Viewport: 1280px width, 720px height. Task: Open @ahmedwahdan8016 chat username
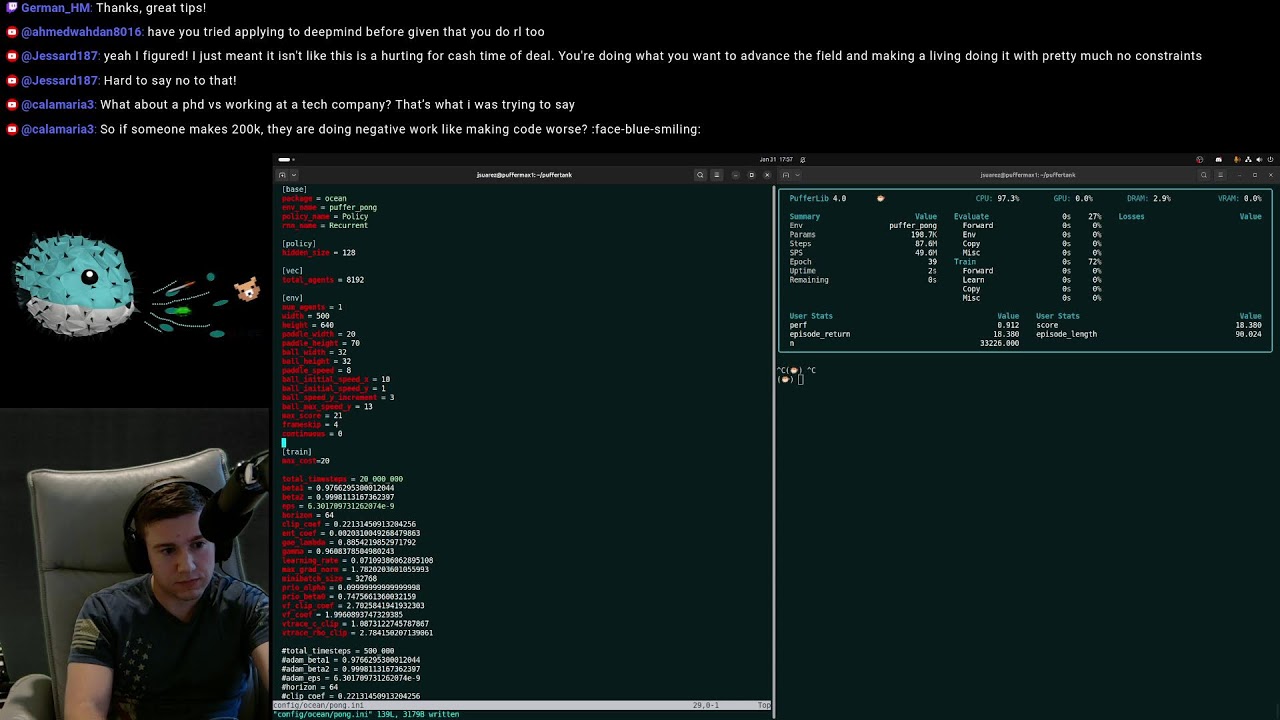(x=82, y=32)
